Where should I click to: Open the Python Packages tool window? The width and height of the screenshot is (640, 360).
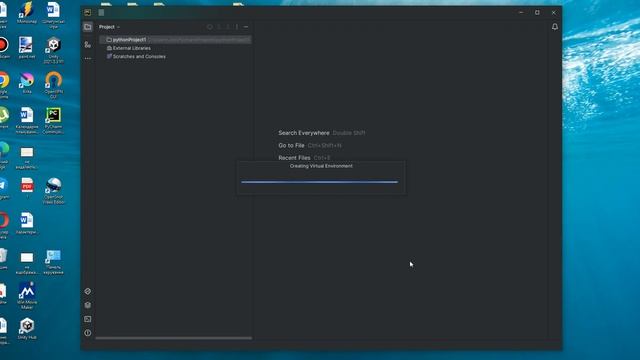tap(88, 305)
